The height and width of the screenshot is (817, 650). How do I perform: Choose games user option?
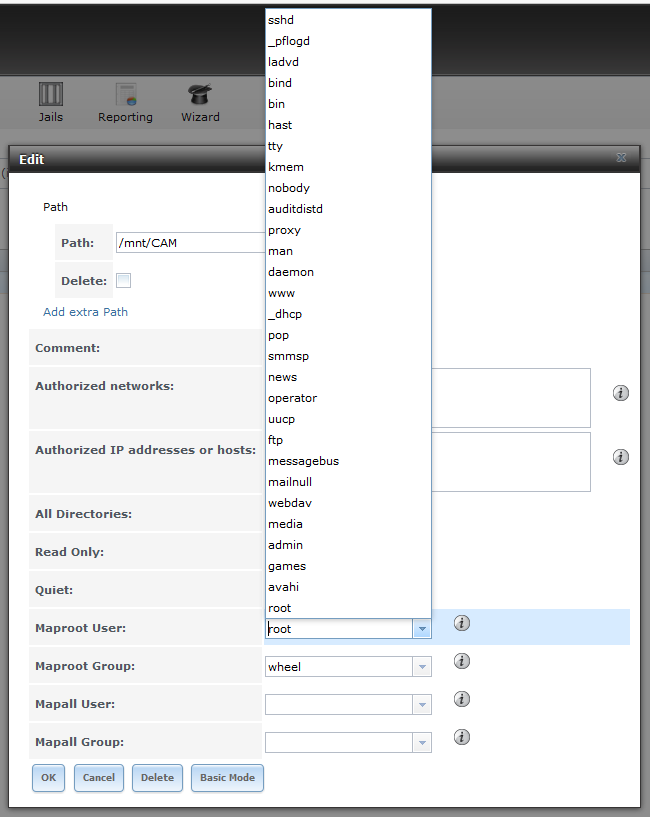(348, 566)
